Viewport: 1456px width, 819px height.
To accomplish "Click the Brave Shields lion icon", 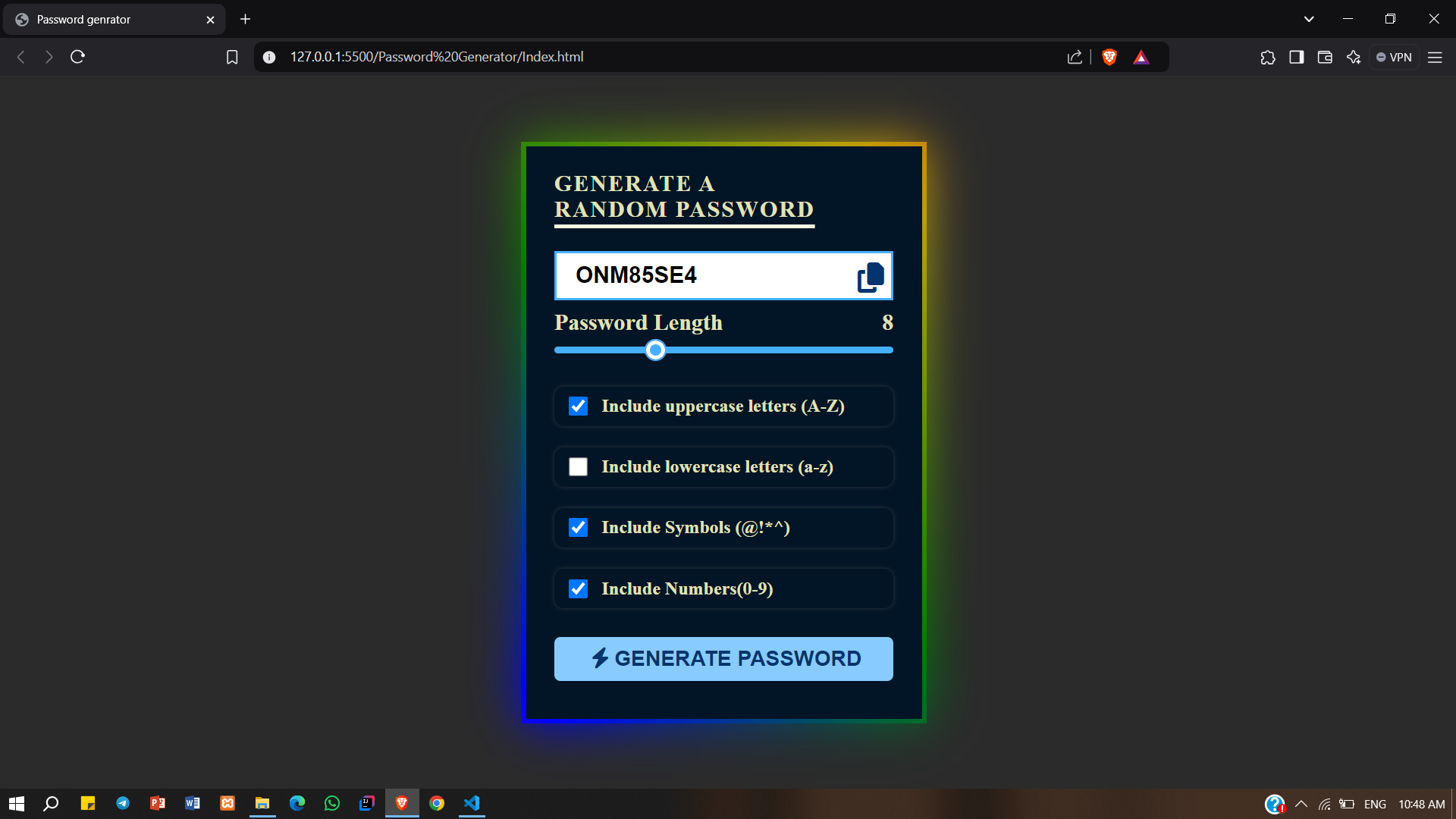I will 1109,57.
